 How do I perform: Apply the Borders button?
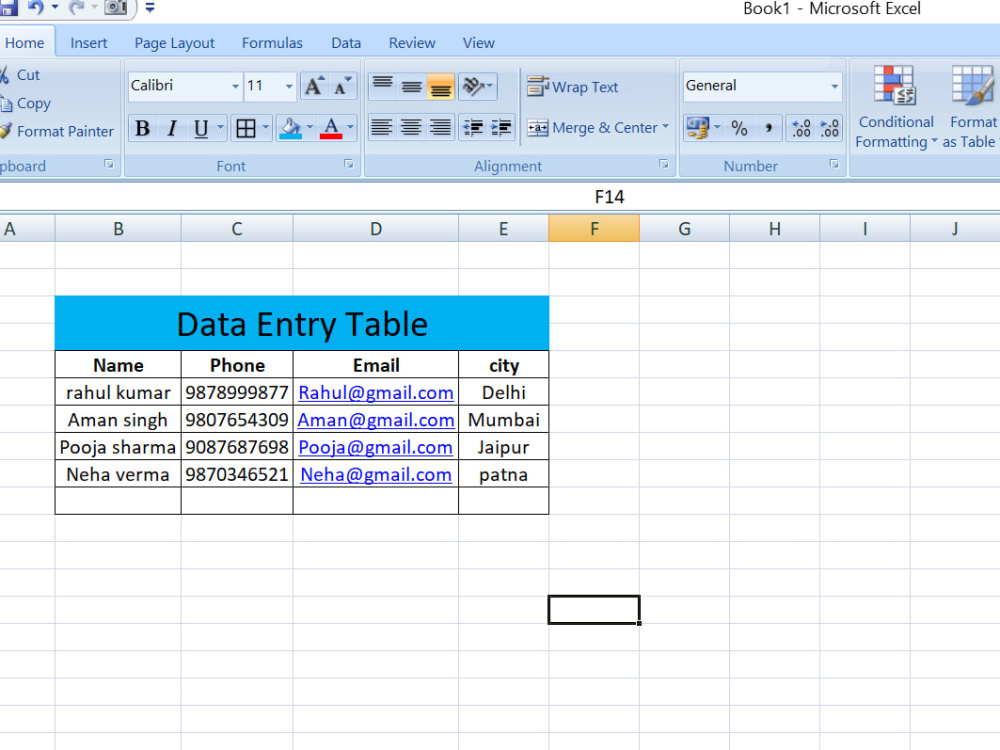(x=246, y=128)
